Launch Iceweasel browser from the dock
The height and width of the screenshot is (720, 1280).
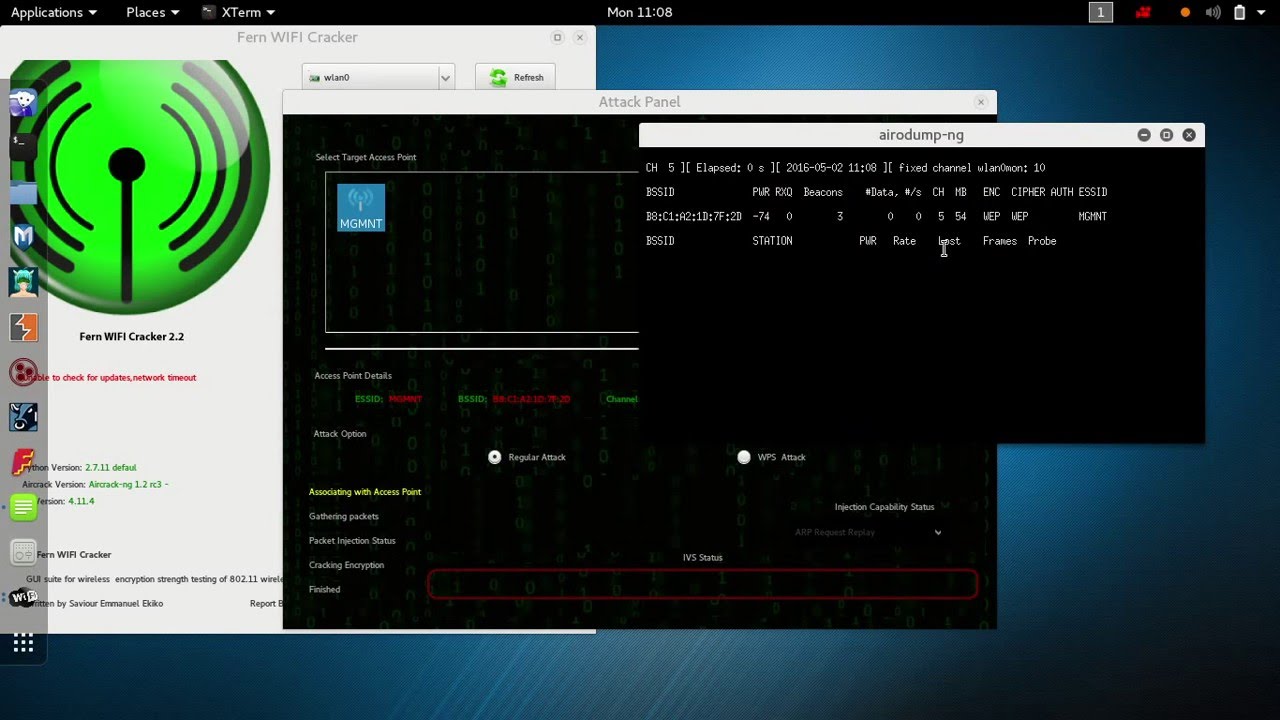23,101
